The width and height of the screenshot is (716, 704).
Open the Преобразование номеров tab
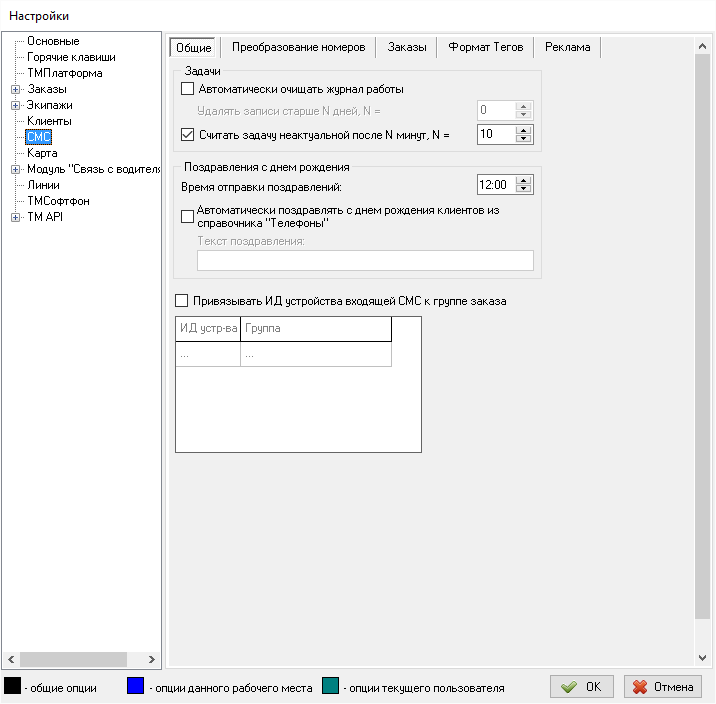tap(297, 47)
